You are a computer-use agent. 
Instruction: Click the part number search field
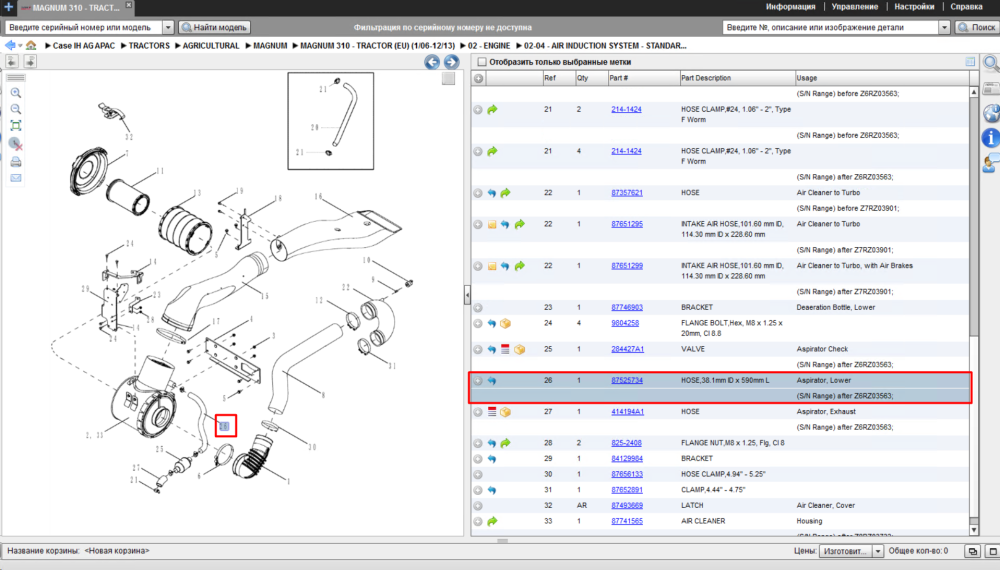[831, 27]
